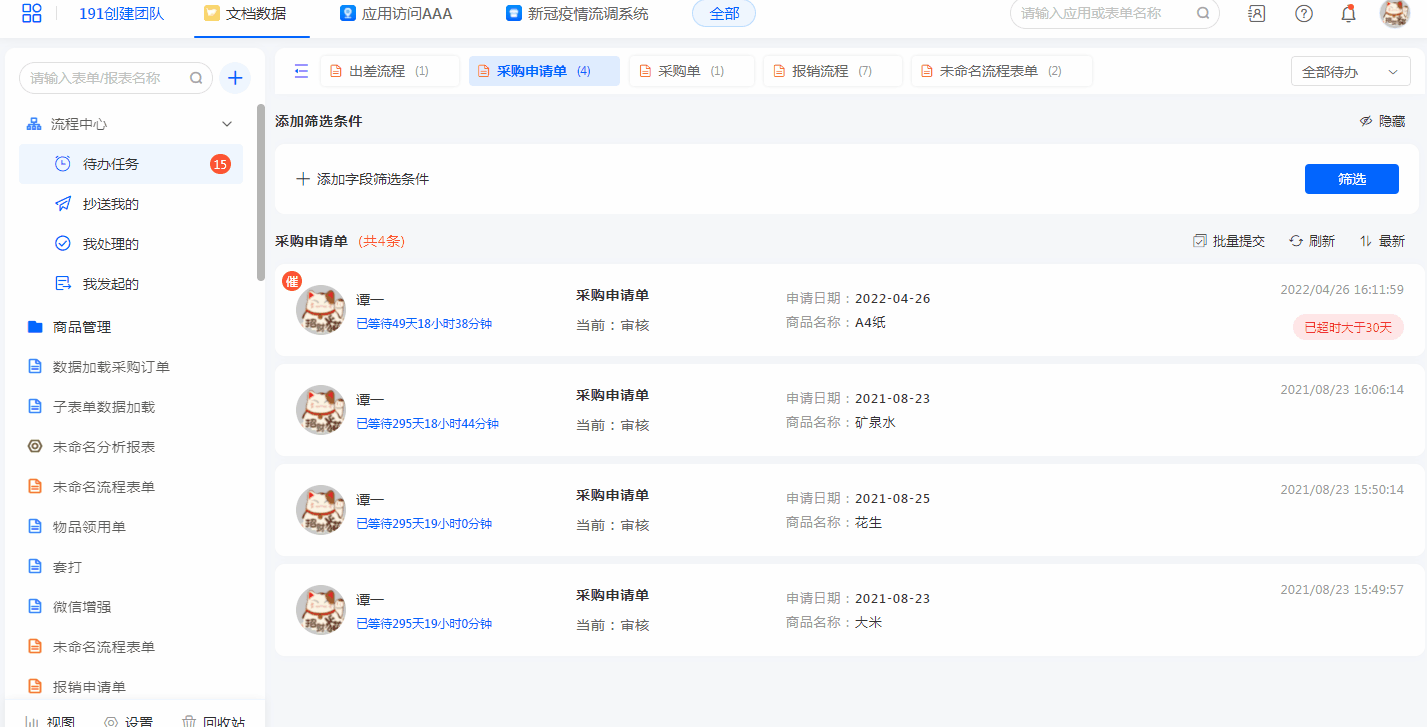The height and width of the screenshot is (727, 1427).
Task: Add a field filter condition 添加字段筛选条件
Action: 363,179
